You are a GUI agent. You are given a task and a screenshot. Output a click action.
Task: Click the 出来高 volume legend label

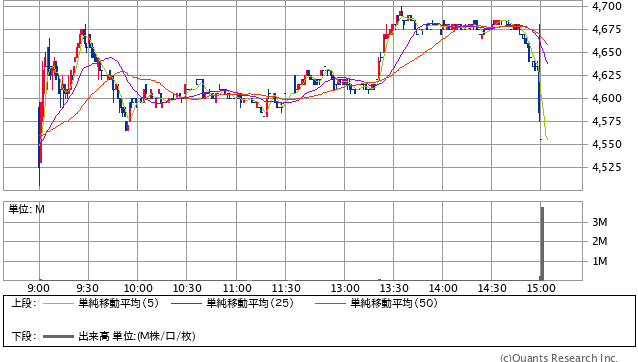pos(94,336)
